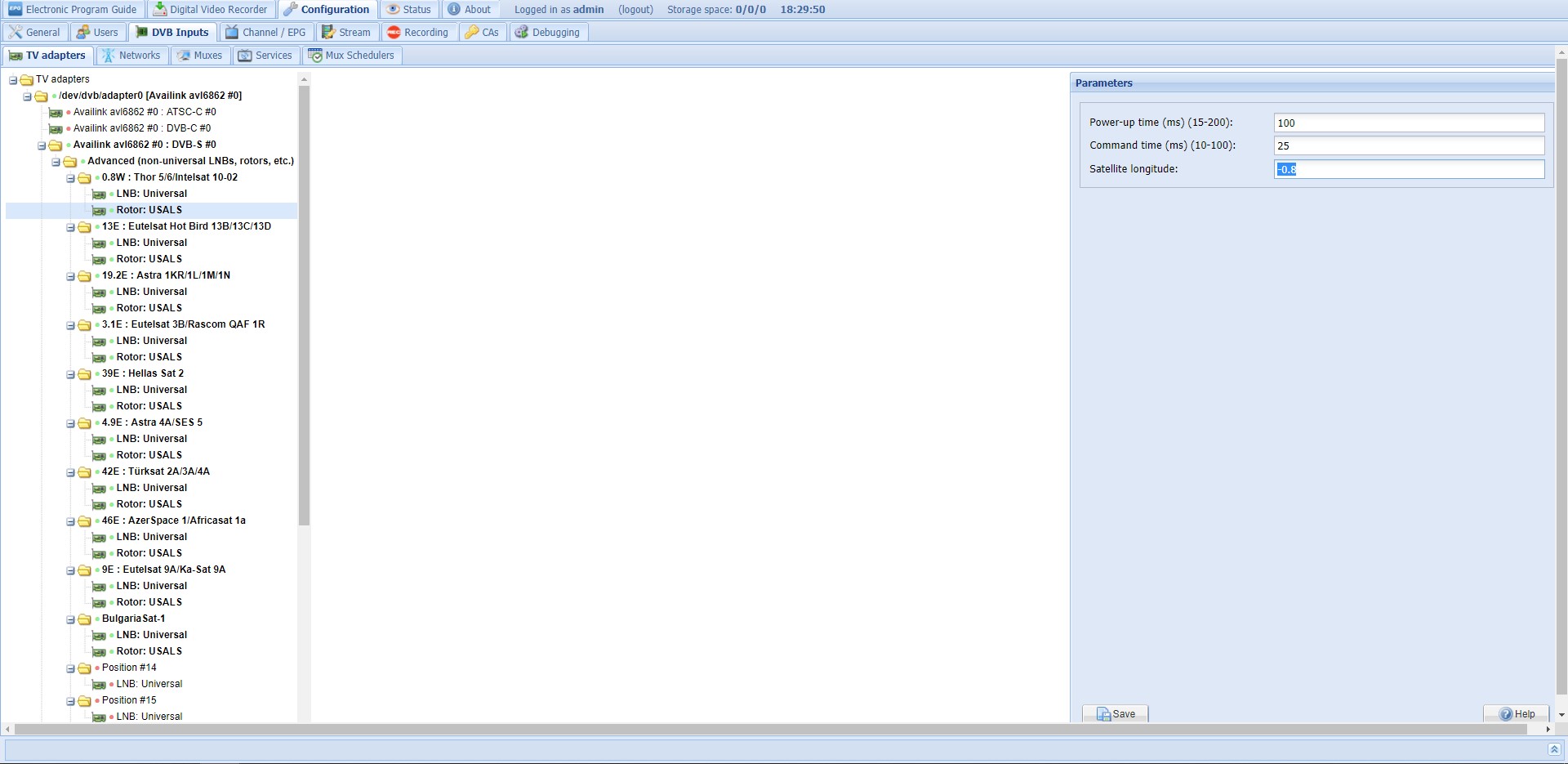The height and width of the screenshot is (764, 1568).
Task: Save the rotor parameters
Action: click(1116, 713)
